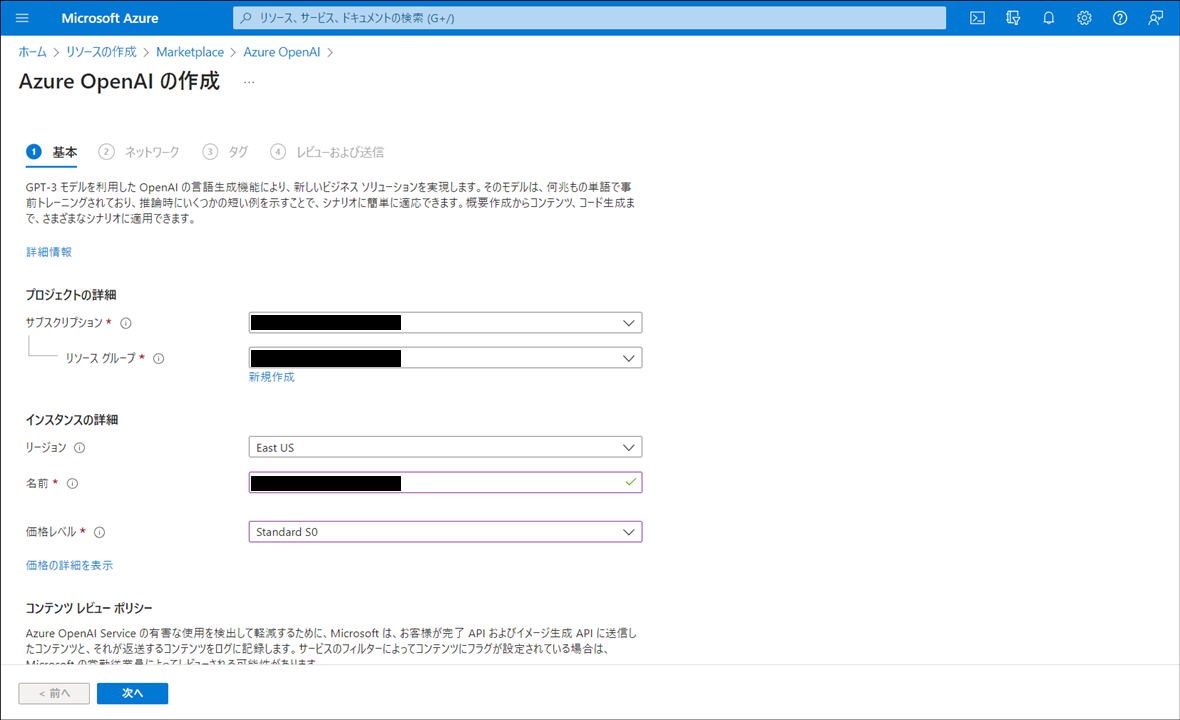Go to Marketplace breadcrumb
The width and height of the screenshot is (1180, 720).
tap(190, 52)
